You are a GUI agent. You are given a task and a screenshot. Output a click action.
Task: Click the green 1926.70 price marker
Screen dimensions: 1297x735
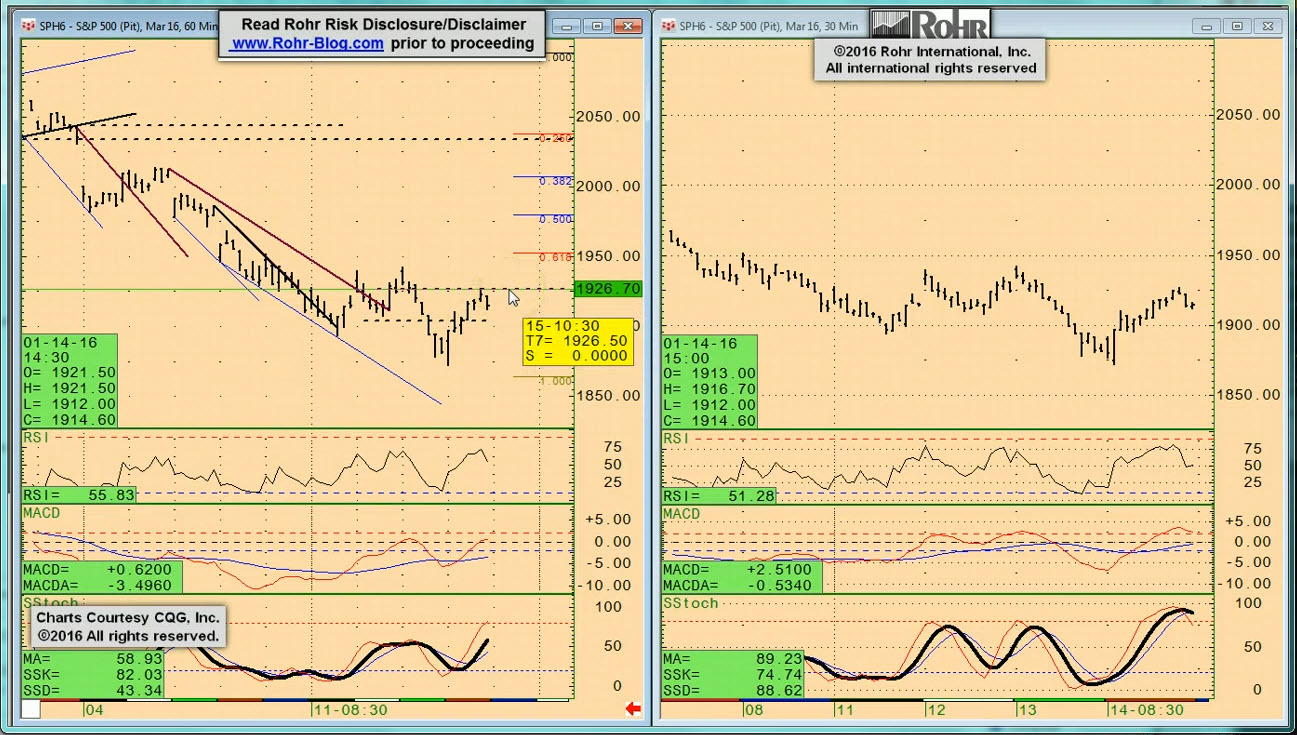pyautogui.click(x=608, y=289)
